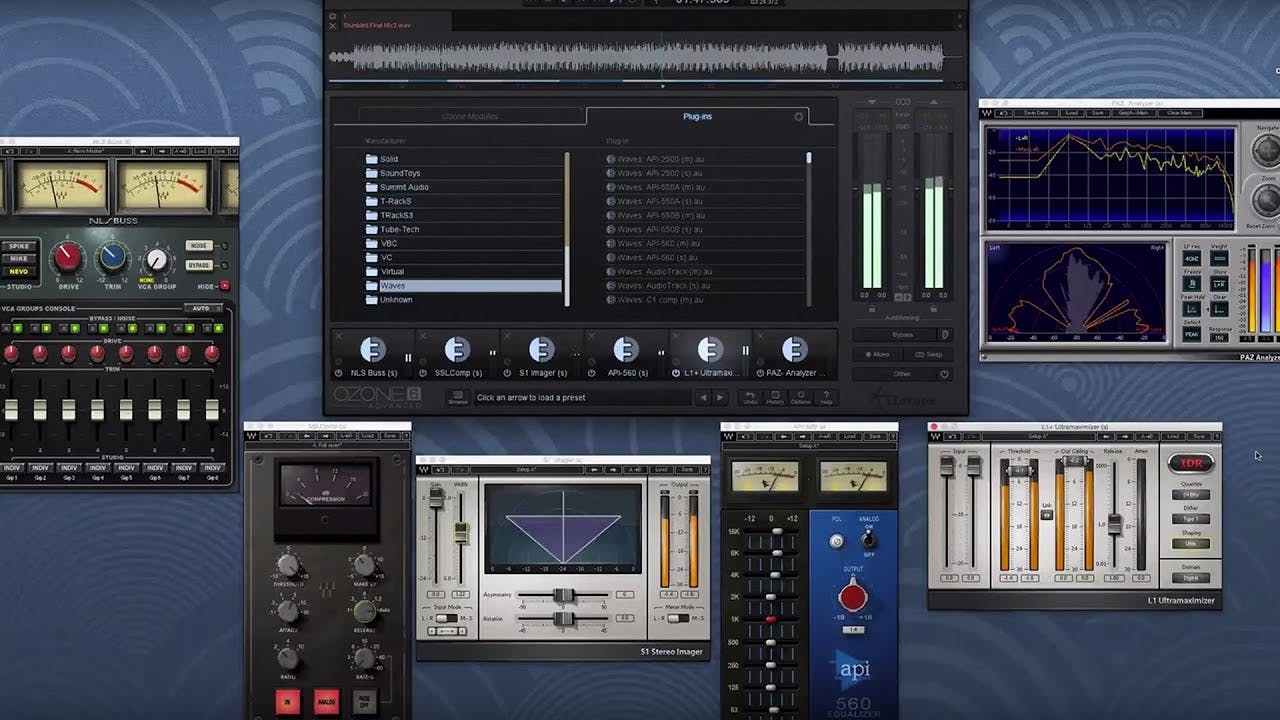Click the L1 Release slider handle
Image resolution: width=1280 pixels, height=720 pixels.
click(x=1114, y=523)
